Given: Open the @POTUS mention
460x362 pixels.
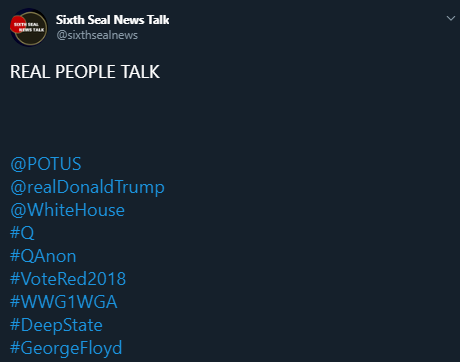Looking at the screenshot, I should click(46, 164).
